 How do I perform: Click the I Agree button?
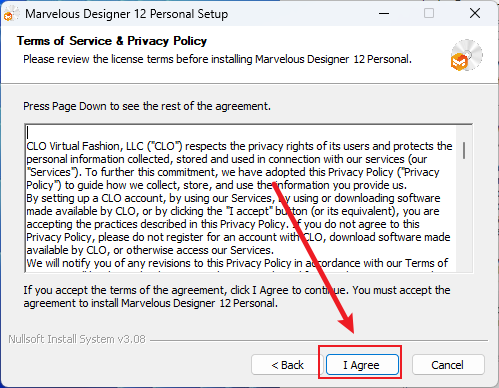362,365
